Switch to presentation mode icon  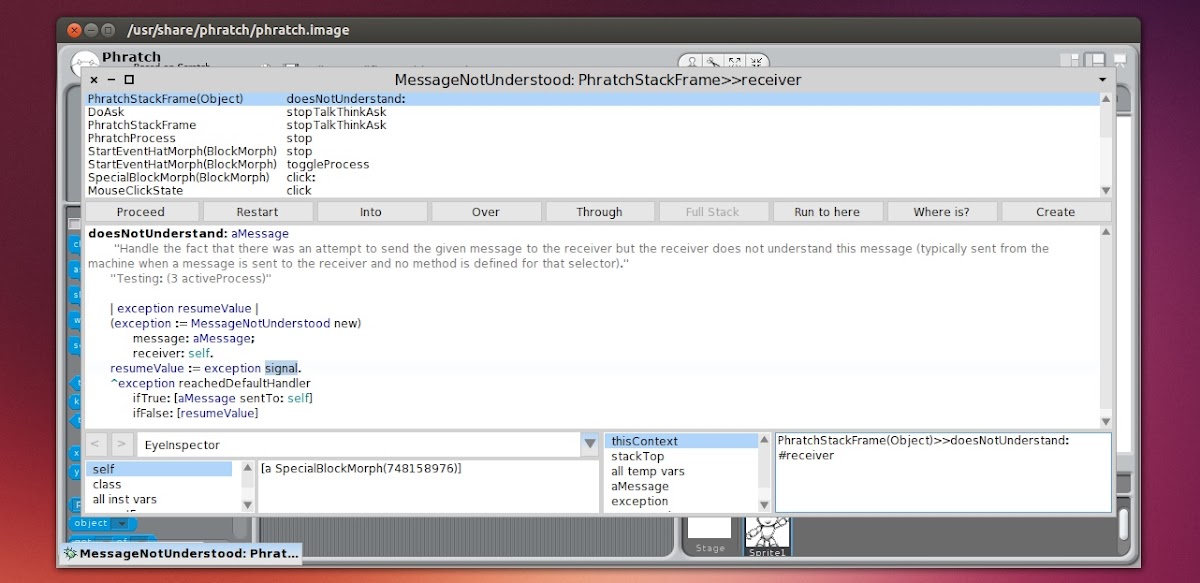(1118, 62)
